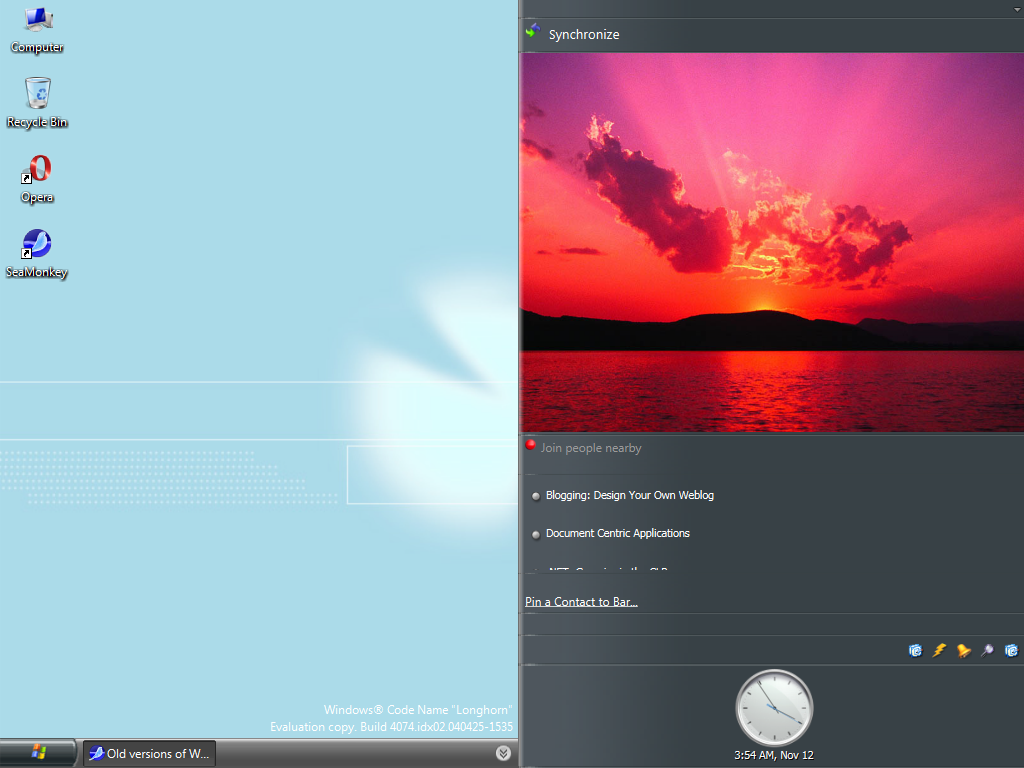Click the Opera browser shortcut

pos(37,177)
